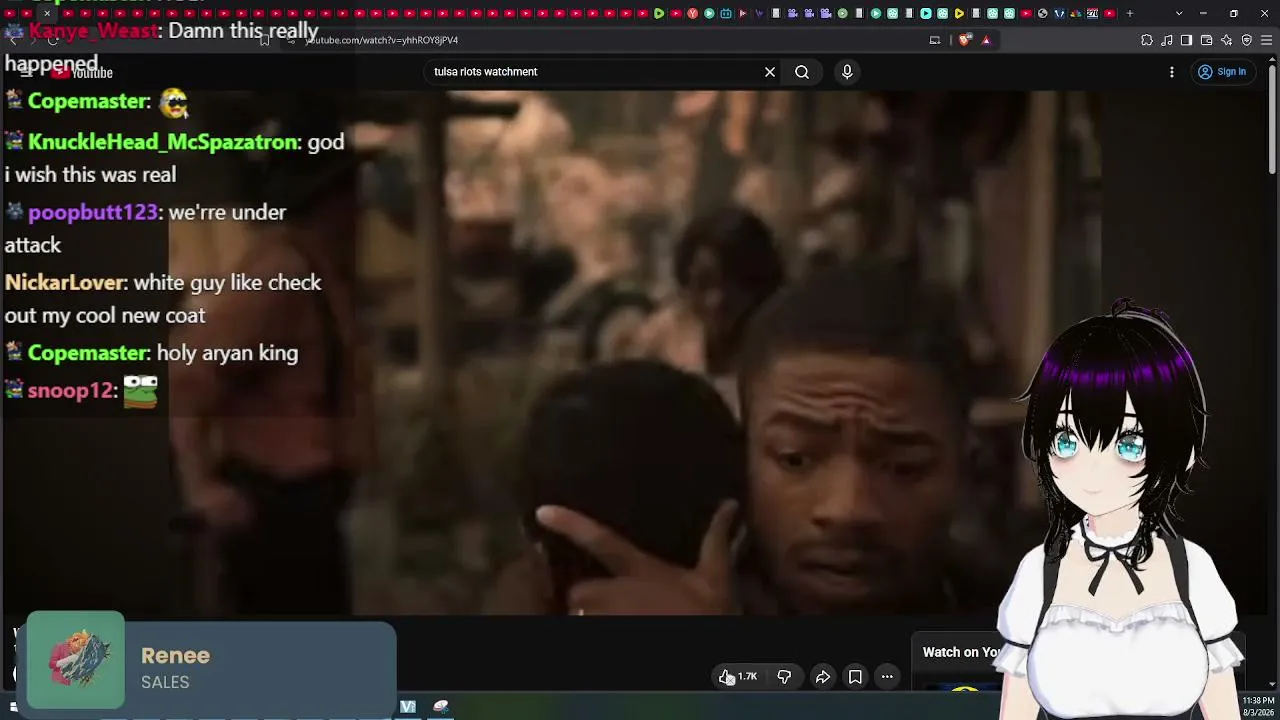Open a new browser tab with plus button
The width and height of the screenshot is (1280, 720).
pyautogui.click(x=1130, y=13)
